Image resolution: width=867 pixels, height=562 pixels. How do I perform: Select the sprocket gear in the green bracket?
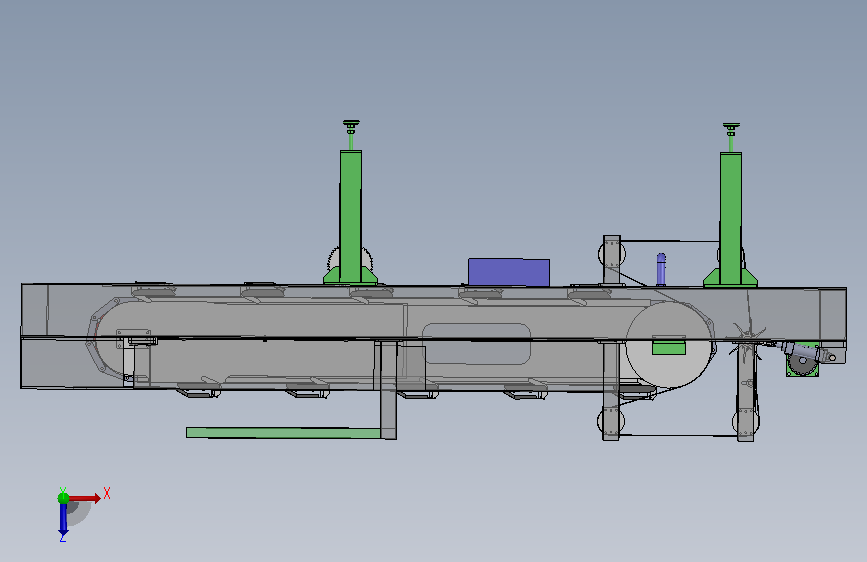[x=800, y=365]
